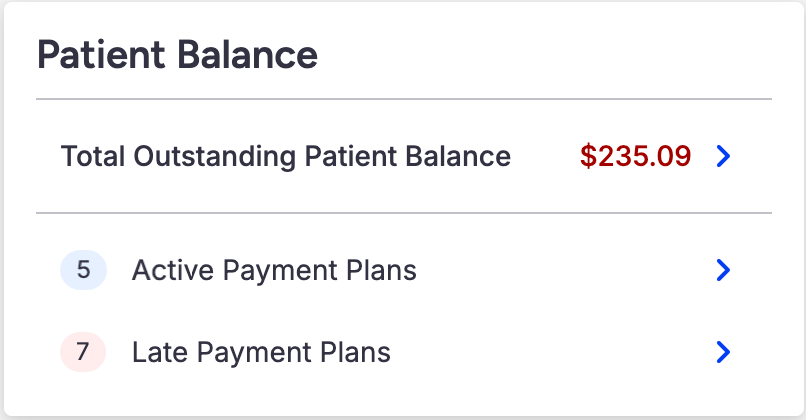
Task: Expand the outstanding balance details via the blue chevron
Action: (725, 156)
